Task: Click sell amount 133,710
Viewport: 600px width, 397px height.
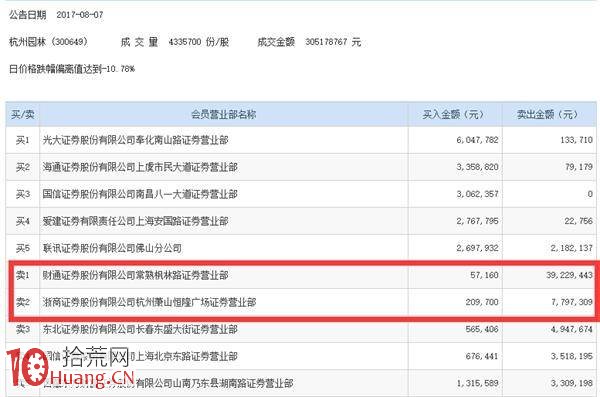Action: point(576,140)
